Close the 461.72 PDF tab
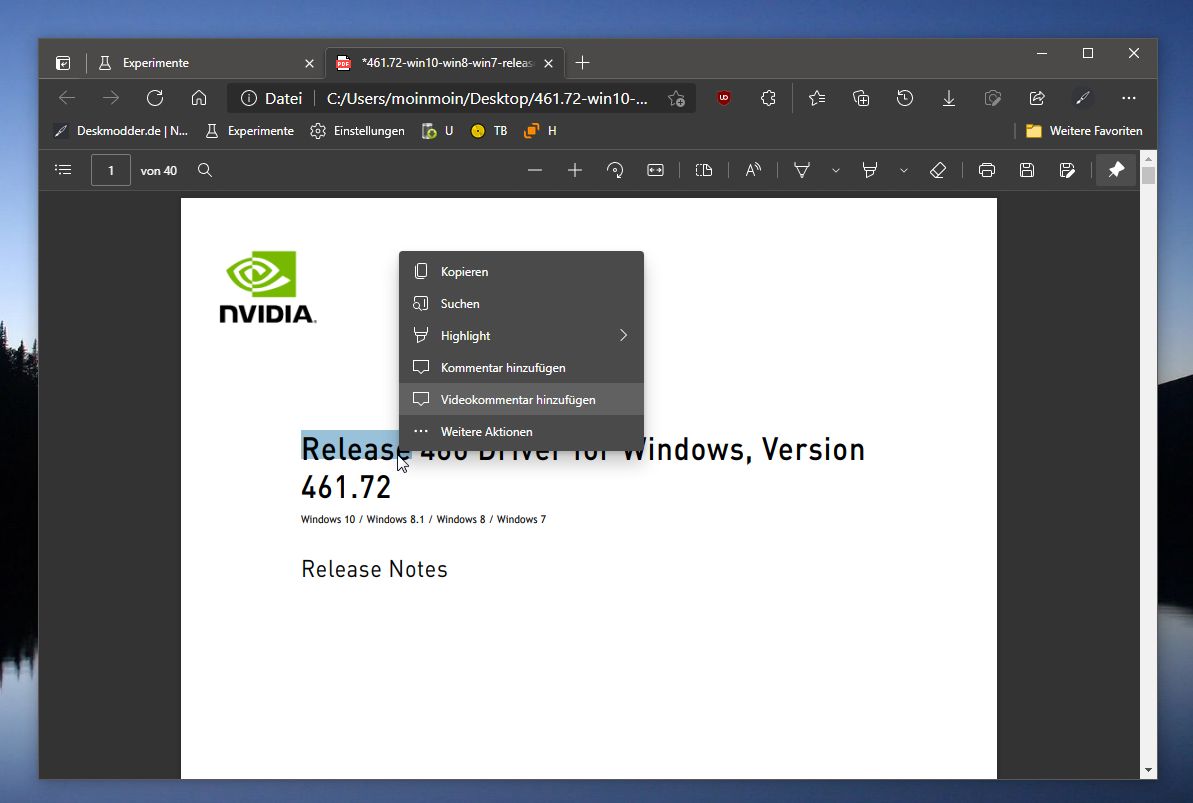The image size is (1193, 803). (549, 63)
